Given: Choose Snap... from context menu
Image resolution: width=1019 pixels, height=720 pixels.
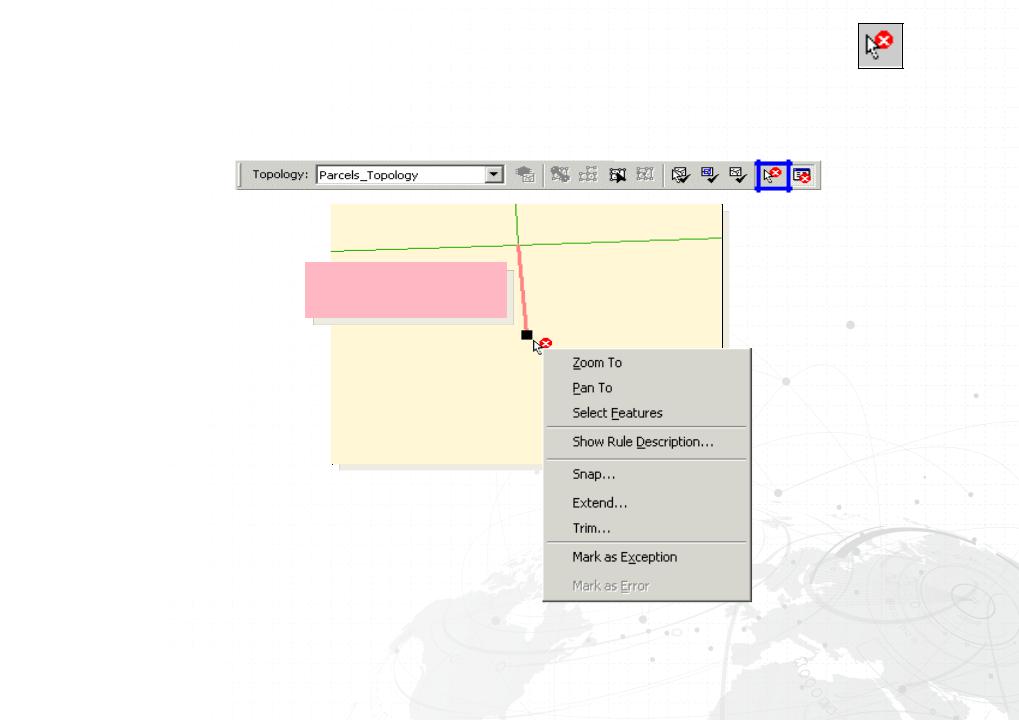Looking at the screenshot, I should click(593, 474).
